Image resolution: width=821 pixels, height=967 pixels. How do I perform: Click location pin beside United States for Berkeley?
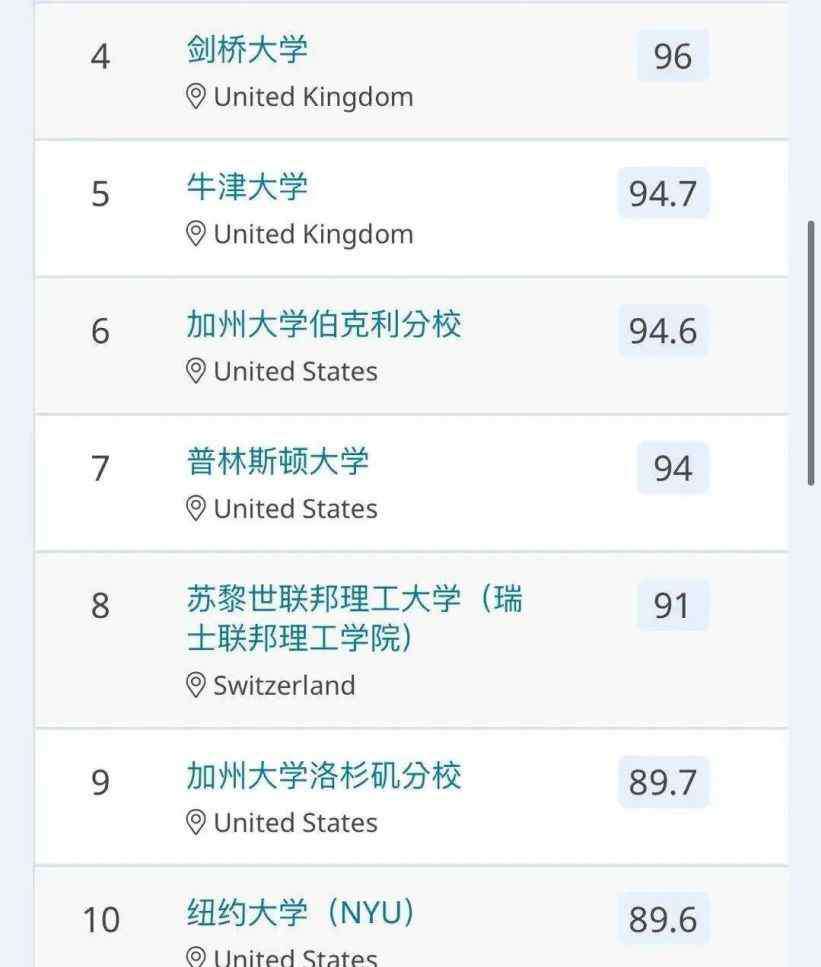point(196,372)
